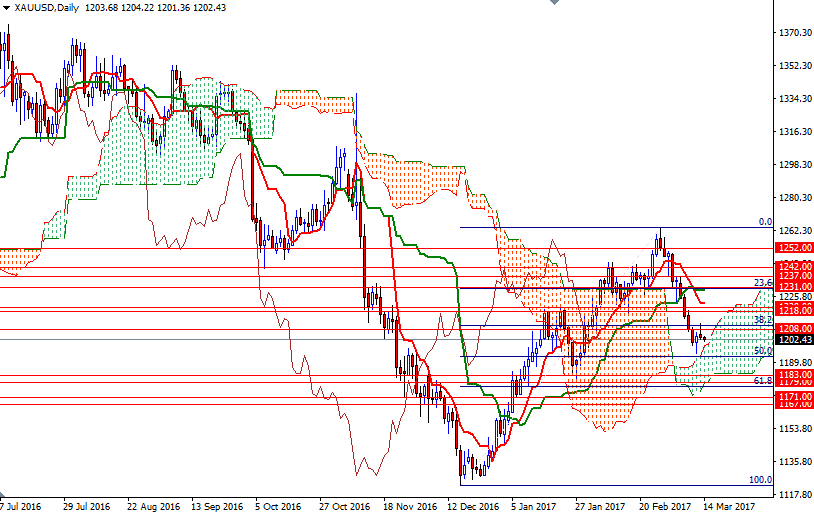The image size is (814, 514).
Task: Click the 1171.00 red price label
Action: coord(795,396)
